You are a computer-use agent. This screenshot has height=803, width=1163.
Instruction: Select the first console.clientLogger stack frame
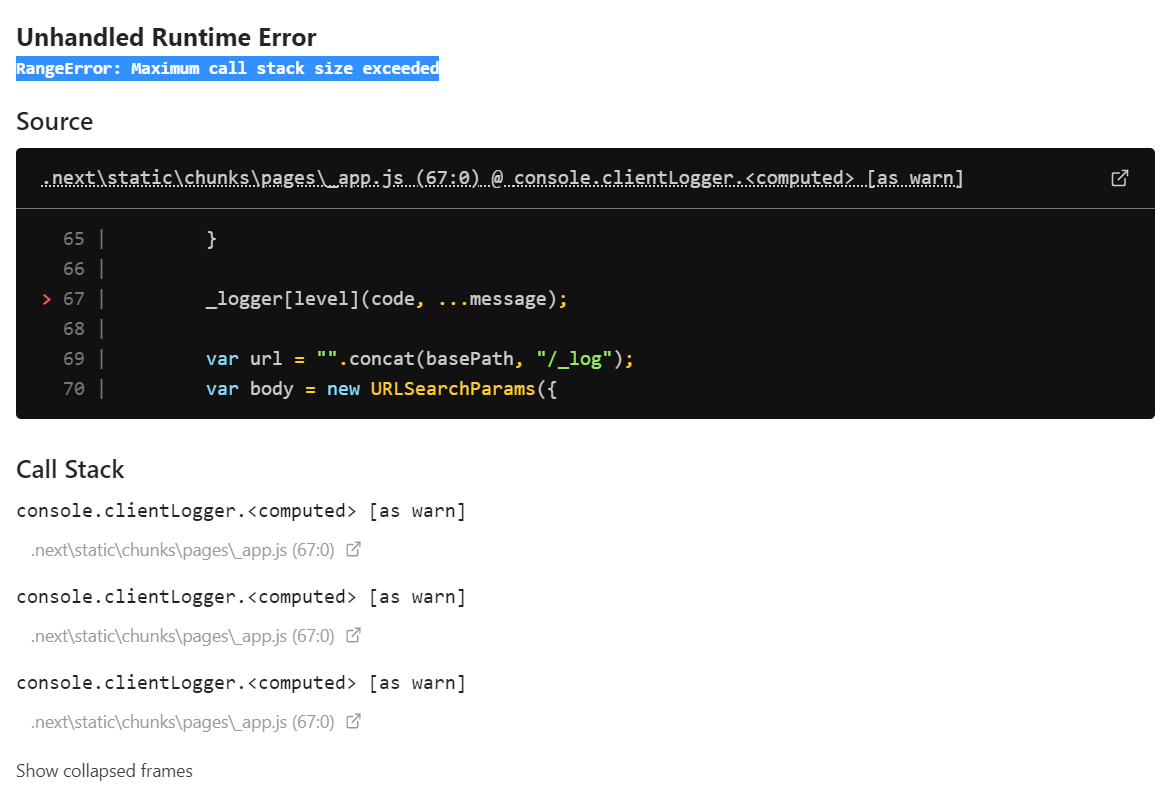pos(240,510)
